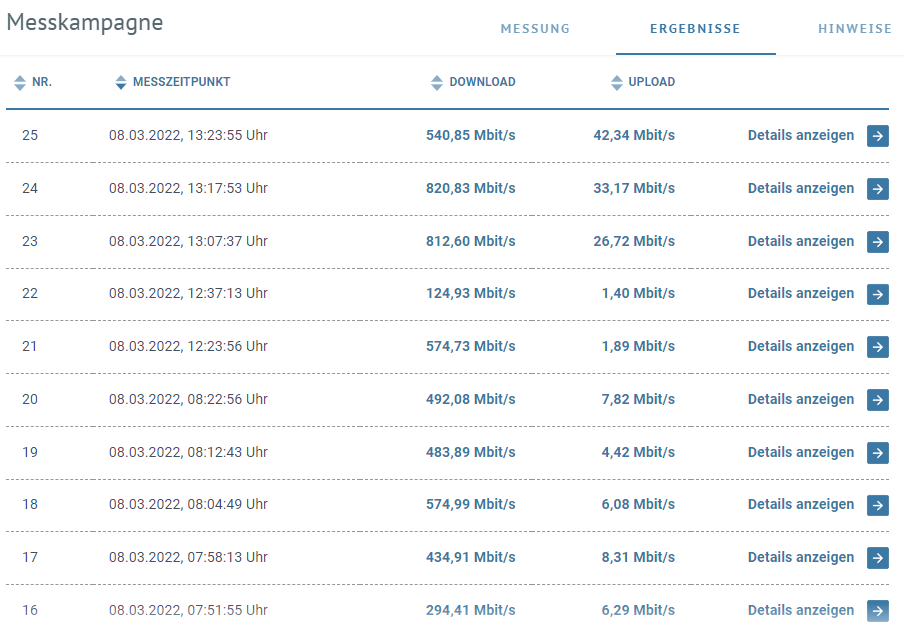904x635 pixels.
Task: Click the 820,83 Mbit/s download value
Action: [x=470, y=188]
